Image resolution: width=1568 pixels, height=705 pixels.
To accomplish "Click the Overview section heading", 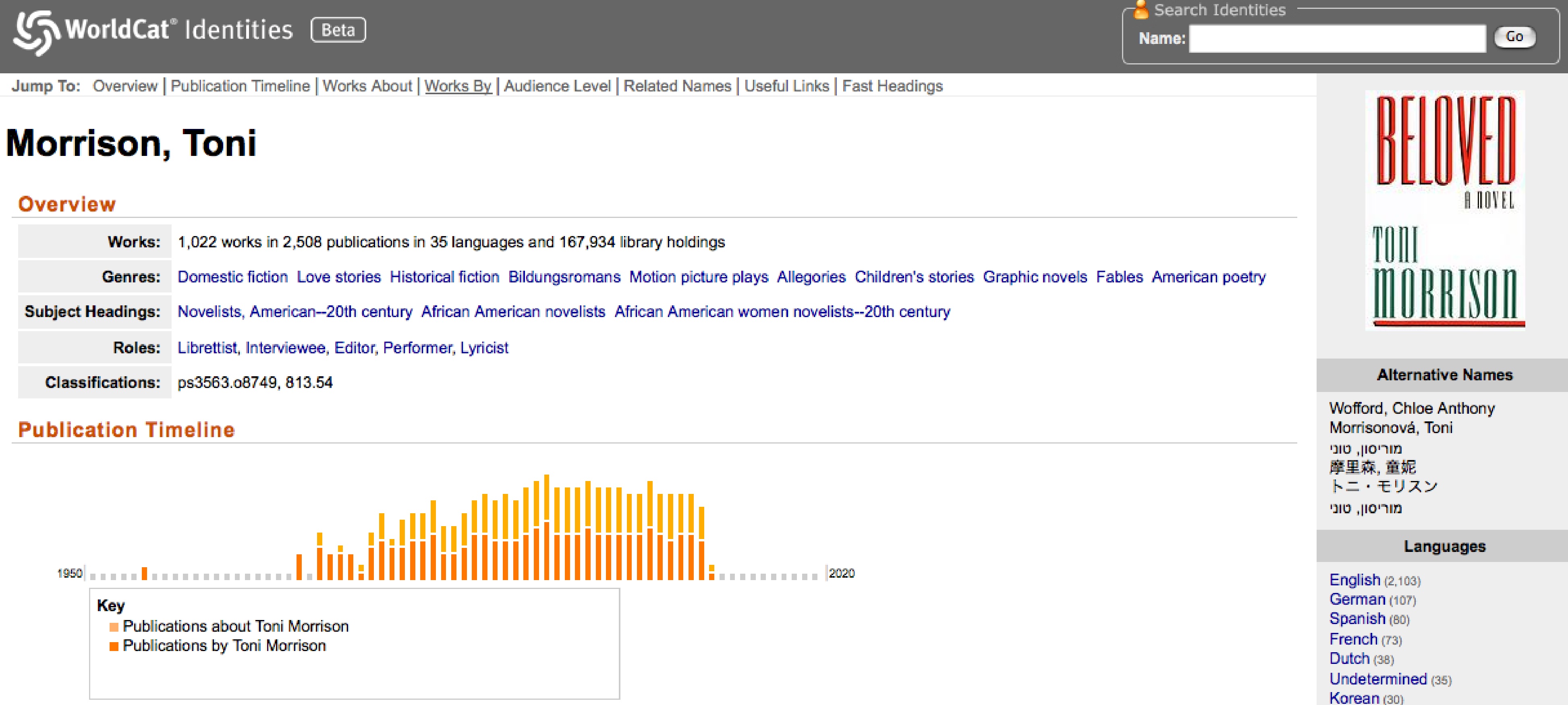I will click(67, 205).
